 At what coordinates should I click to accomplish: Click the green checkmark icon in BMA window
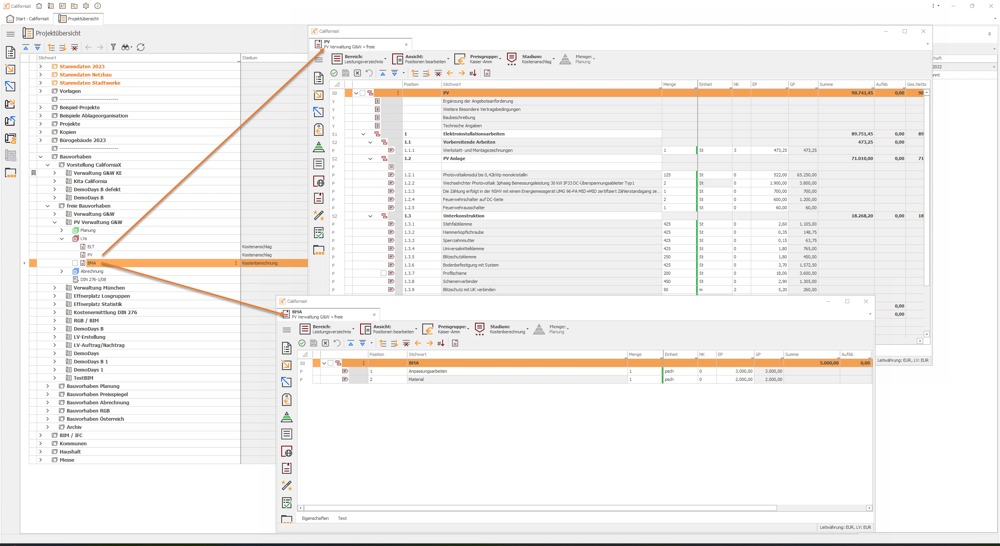(x=302, y=343)
